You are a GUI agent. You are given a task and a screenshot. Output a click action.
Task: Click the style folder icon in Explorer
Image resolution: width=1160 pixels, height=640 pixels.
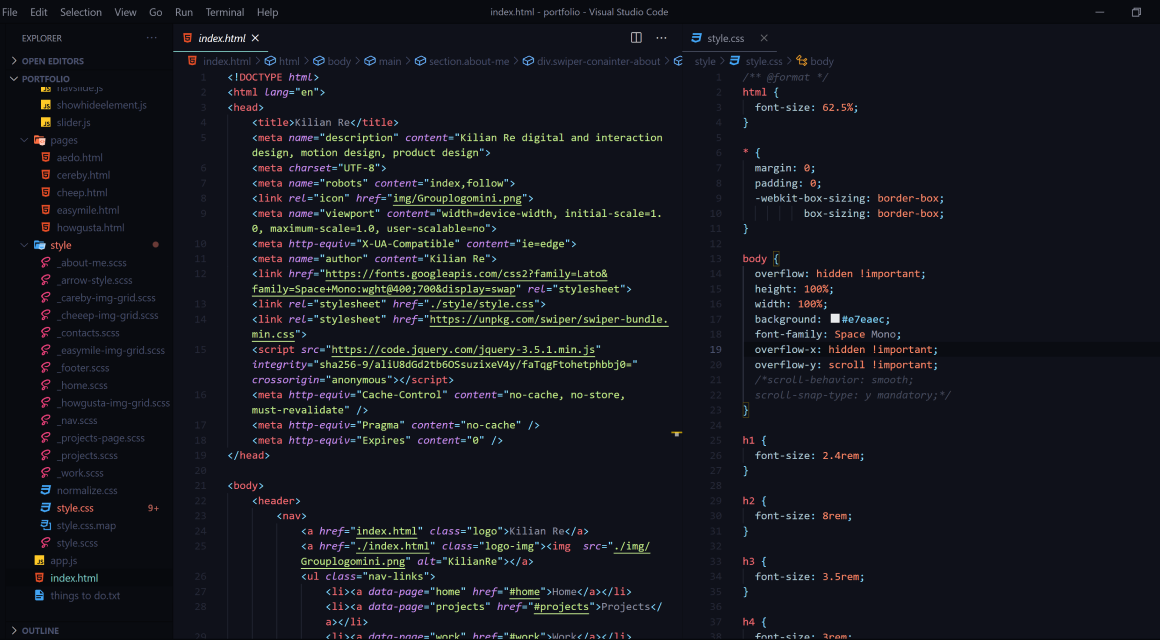(x=39, y=245)
